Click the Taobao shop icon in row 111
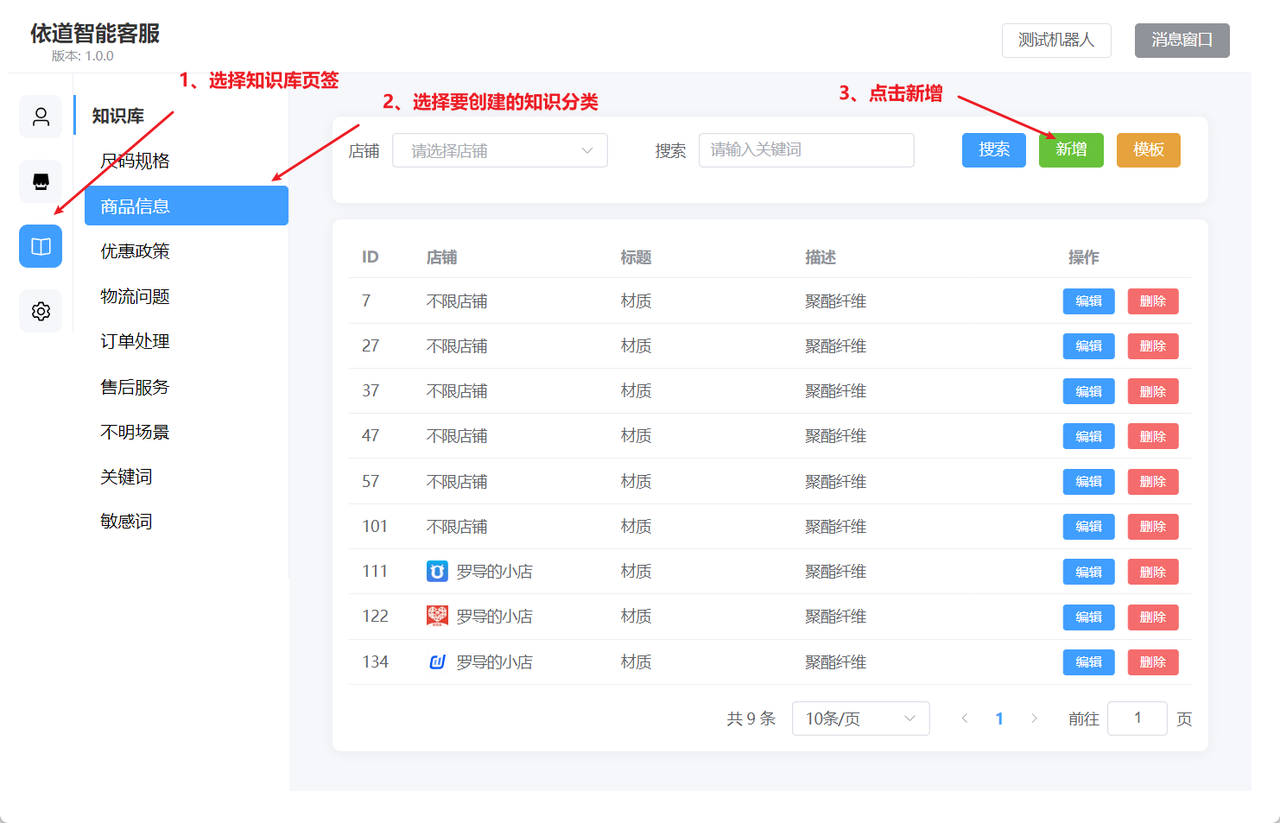Screen dimensions: 1280x823 tap(437, 571)
